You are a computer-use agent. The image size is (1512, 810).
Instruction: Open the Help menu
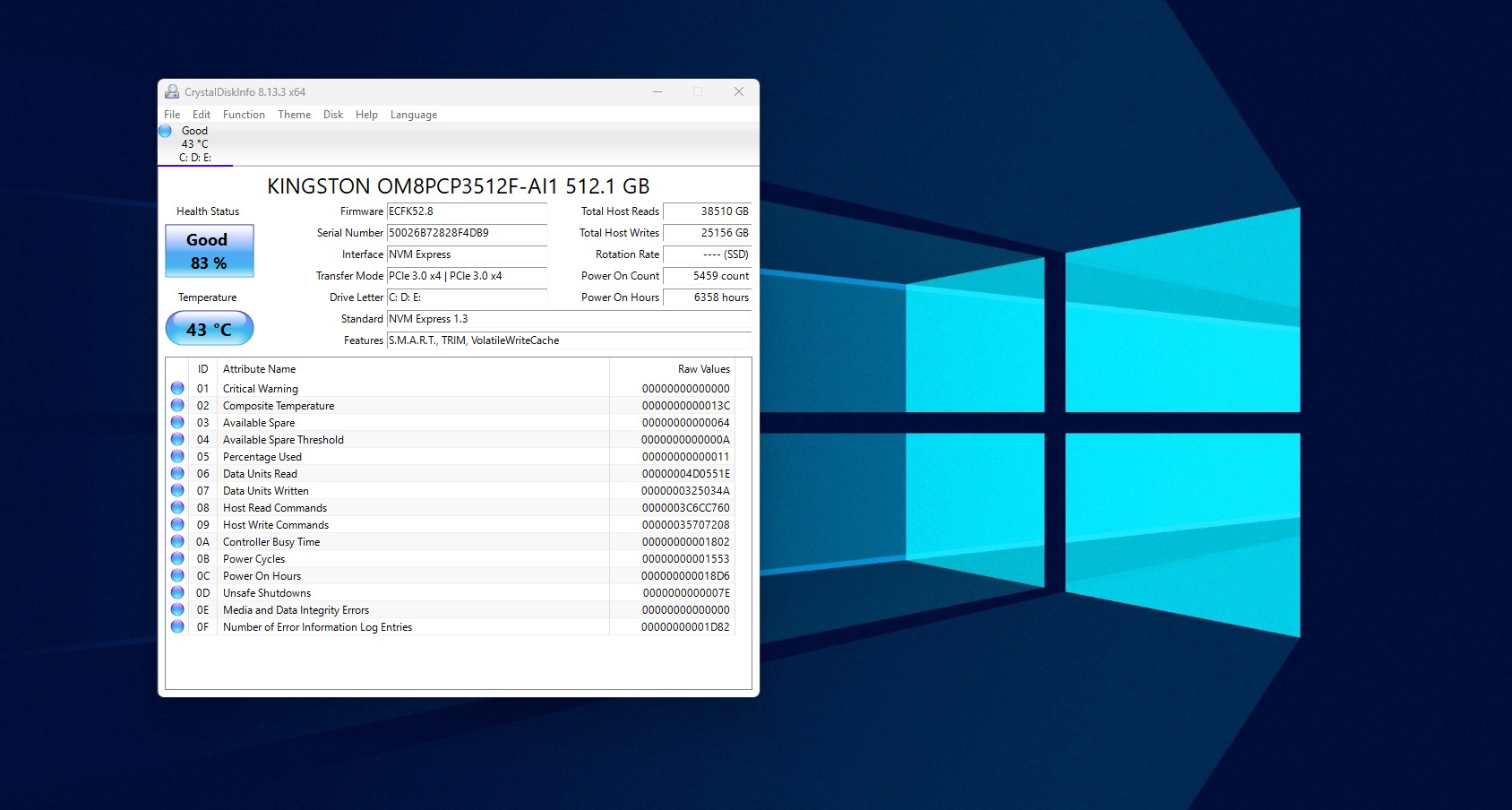tap(366, 115)
